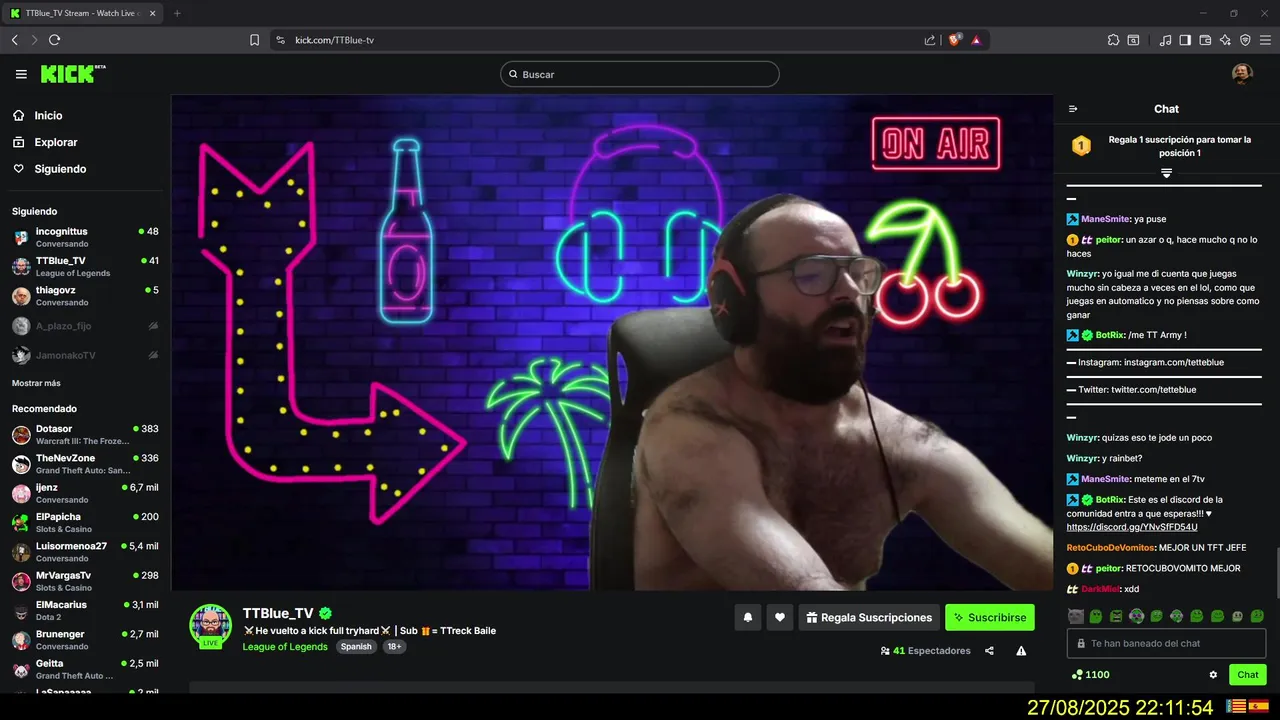Screen dimensions: 1280x720
Task: Go back in browser history
Action: coord(14,40)
